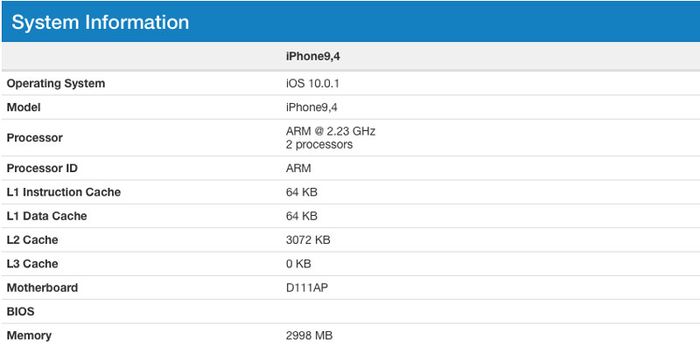The width and height of the screenshot is (700, 360).
Task: Click the Operating System row label
Action: 56,84
